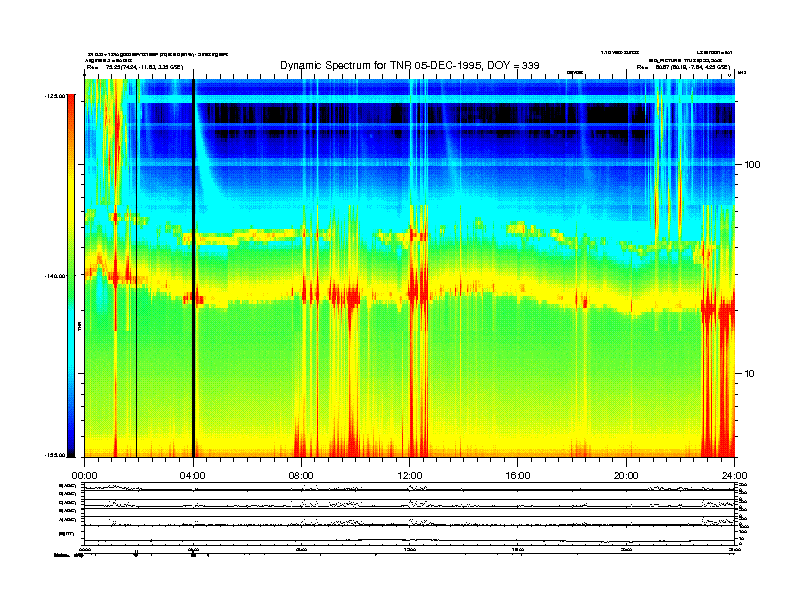Click the first line-plot panel below the spectrum
This screenshot has width=792, height=612.
pyautogui.click(x=409, y=486)
